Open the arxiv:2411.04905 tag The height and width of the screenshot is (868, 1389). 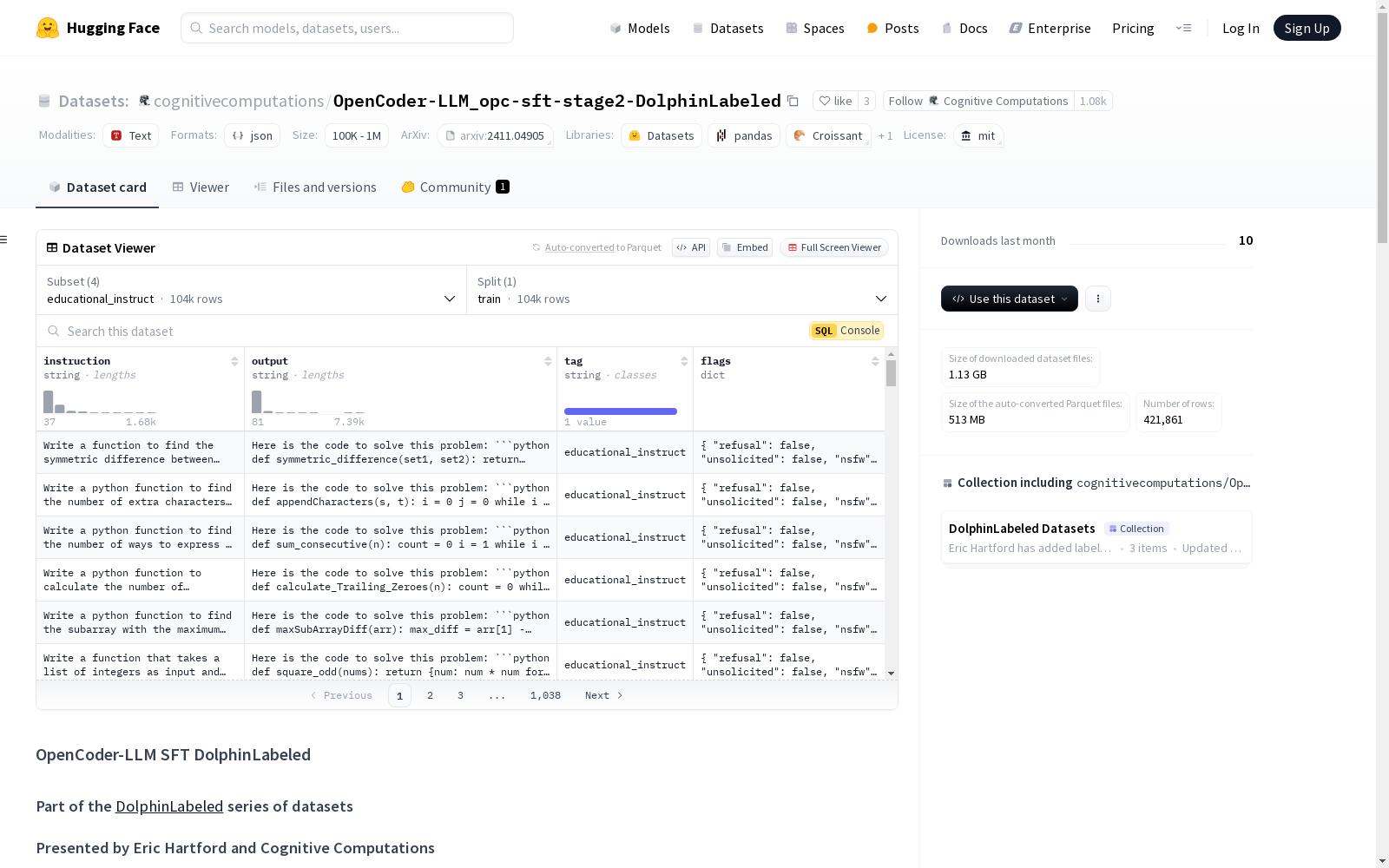coord(495,135)
